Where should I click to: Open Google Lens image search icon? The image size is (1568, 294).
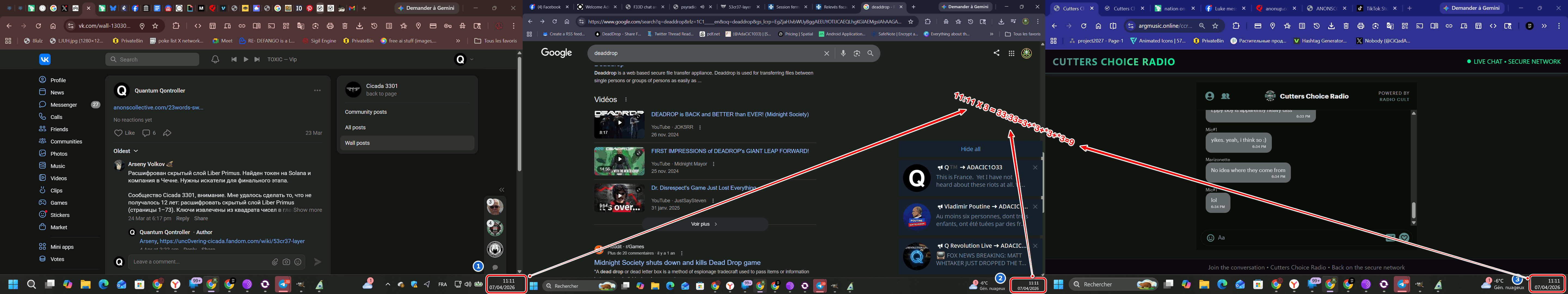click(x=856, y=54)
